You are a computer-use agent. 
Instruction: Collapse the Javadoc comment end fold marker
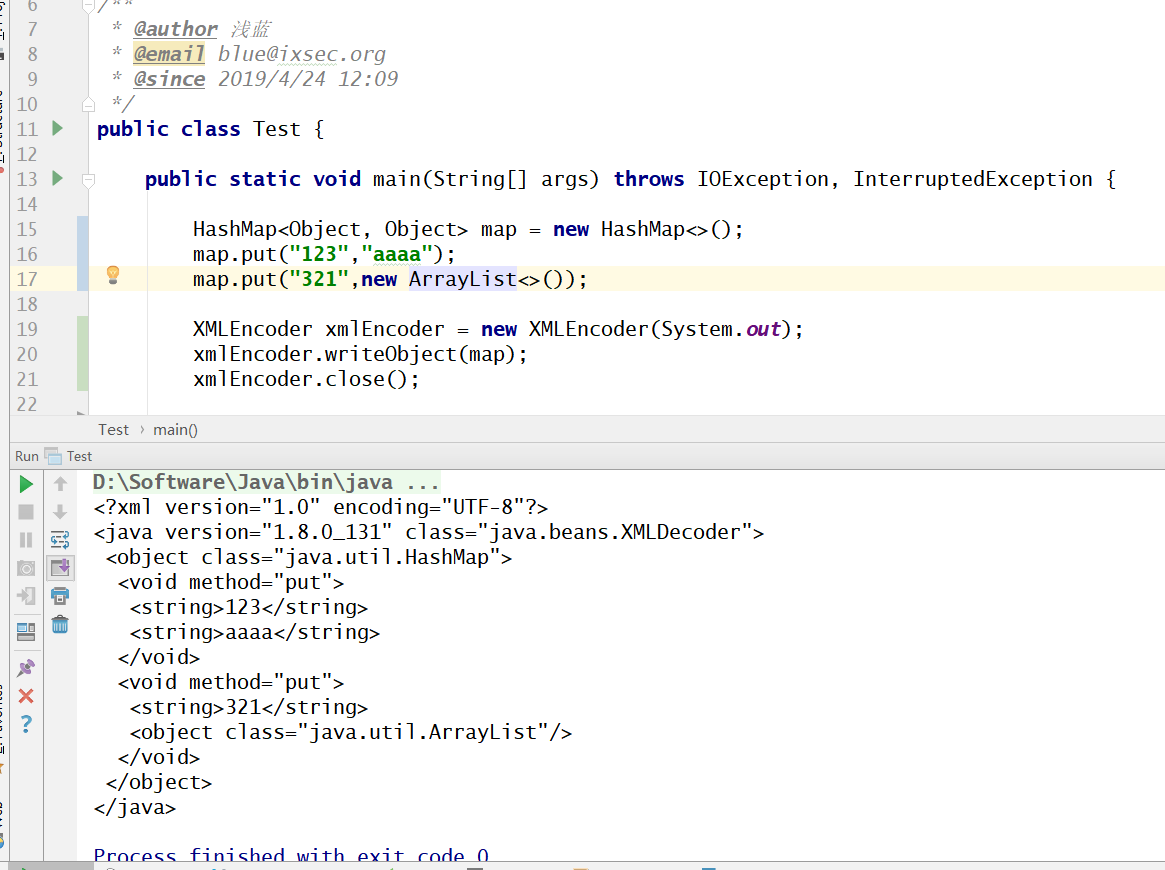pyautogui.click(x=88, y=105)
